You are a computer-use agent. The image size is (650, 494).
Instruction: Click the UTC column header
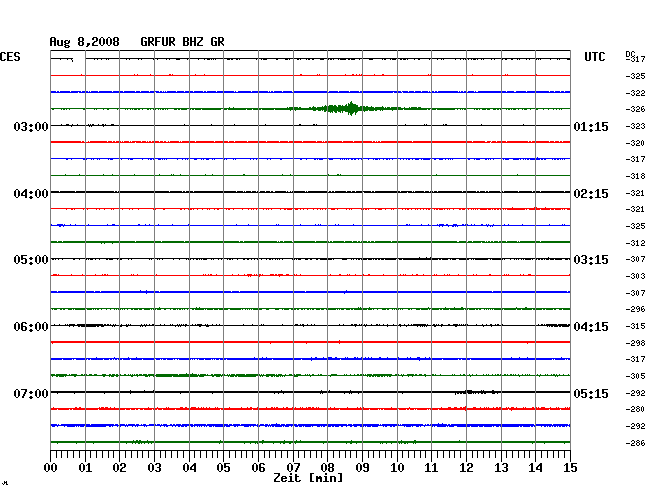pyautogui.click(x=594, y=57)
